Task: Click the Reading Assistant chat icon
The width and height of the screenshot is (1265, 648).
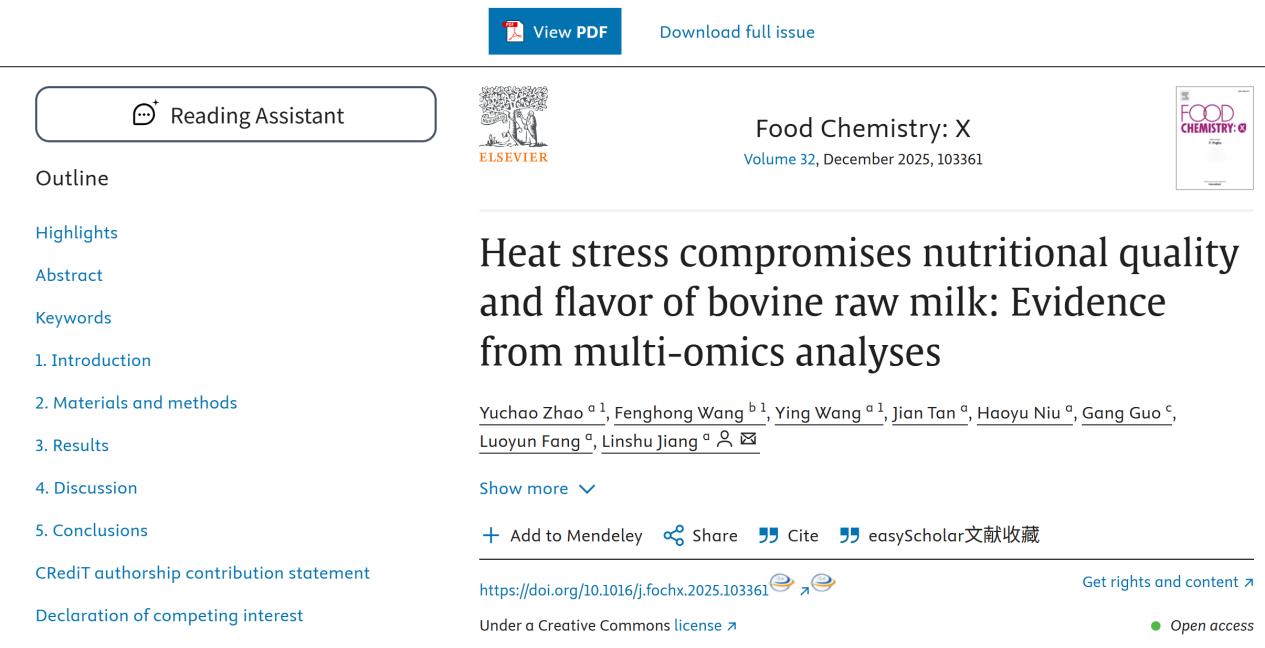Action: pos(145,115)
